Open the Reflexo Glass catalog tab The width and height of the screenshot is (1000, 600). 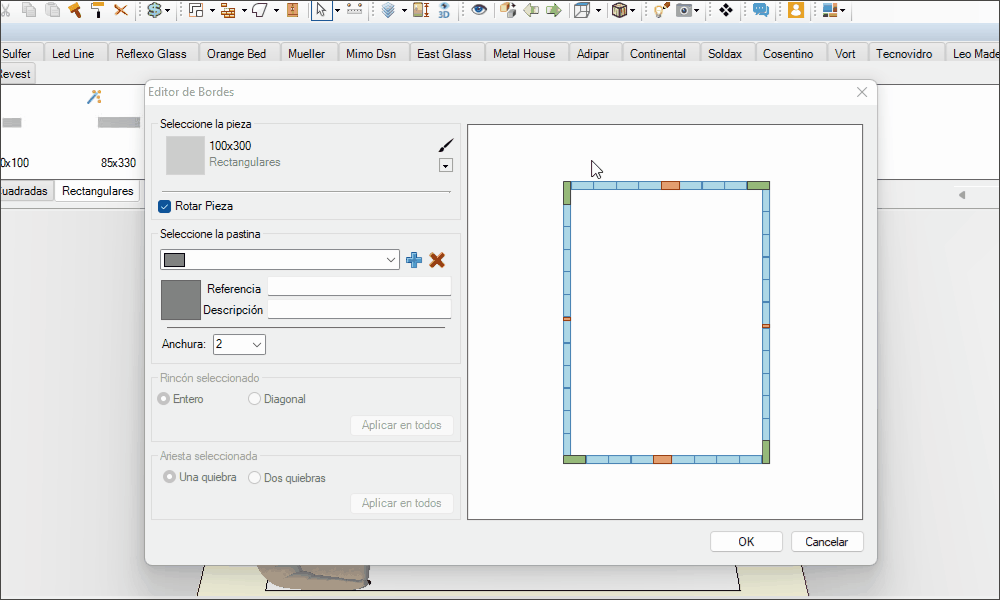point(151,54)
